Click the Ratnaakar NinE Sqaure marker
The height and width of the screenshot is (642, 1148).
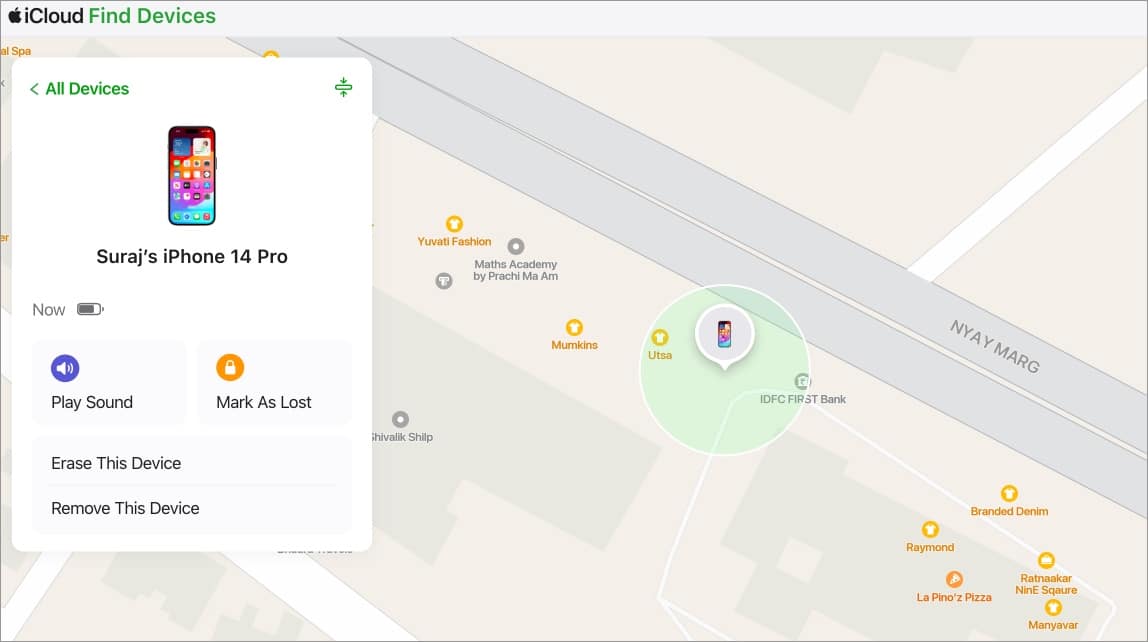pyautogui.click(x=1046, y=561)
